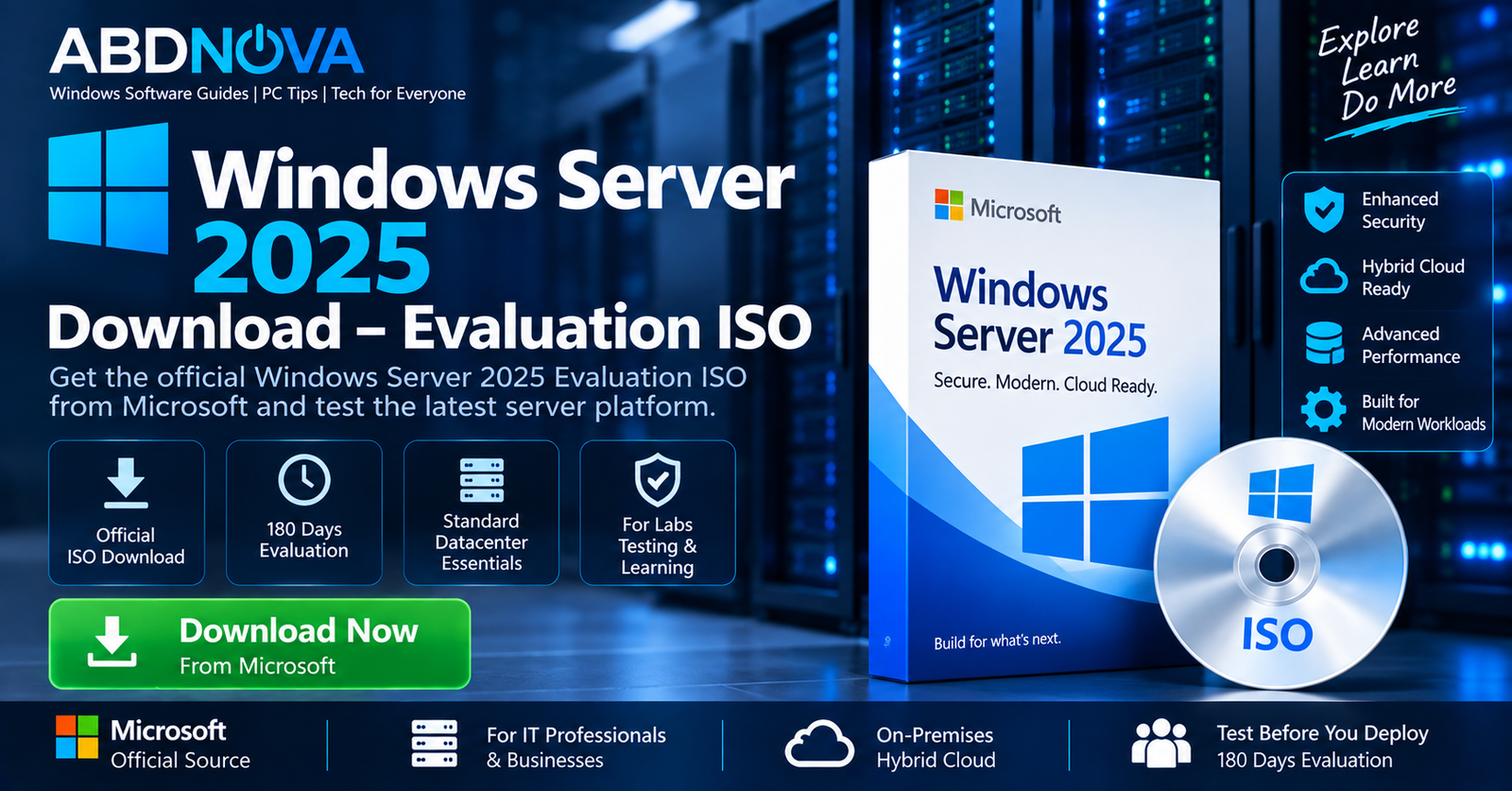
Task: Click the Advanced Performance database icon
Action: (1324, 343)
